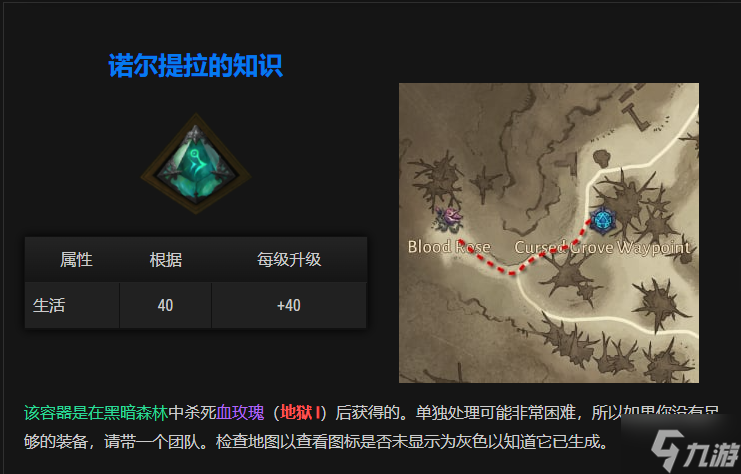Image resolution: width=741 pixels, height=474 pixels.
Task: Click the dead tree above Blood Rose
Action: [438, 181]
